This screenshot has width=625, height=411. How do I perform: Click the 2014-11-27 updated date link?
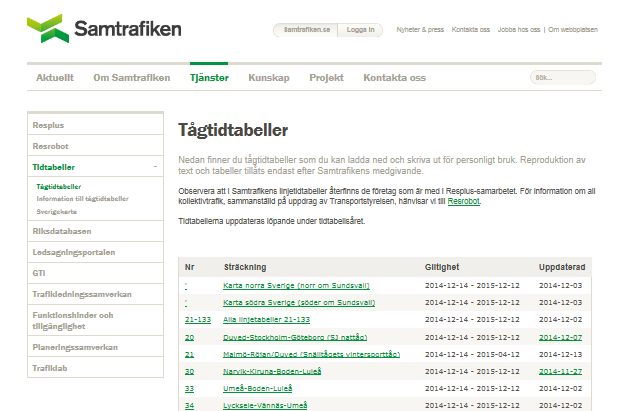pyautogui.click(x=560, y=372)
